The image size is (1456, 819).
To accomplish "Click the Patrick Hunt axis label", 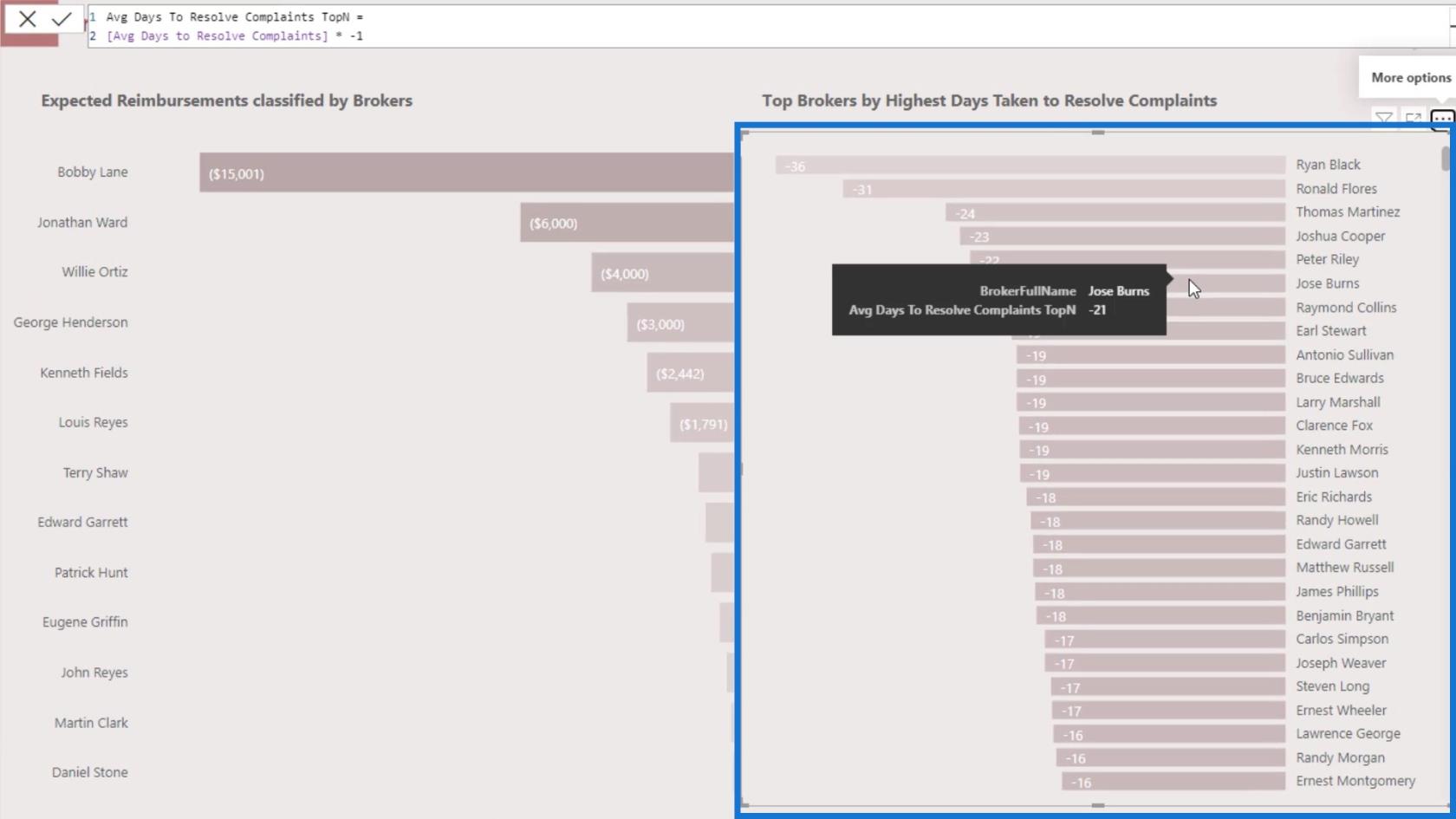I will coord(91,573).
